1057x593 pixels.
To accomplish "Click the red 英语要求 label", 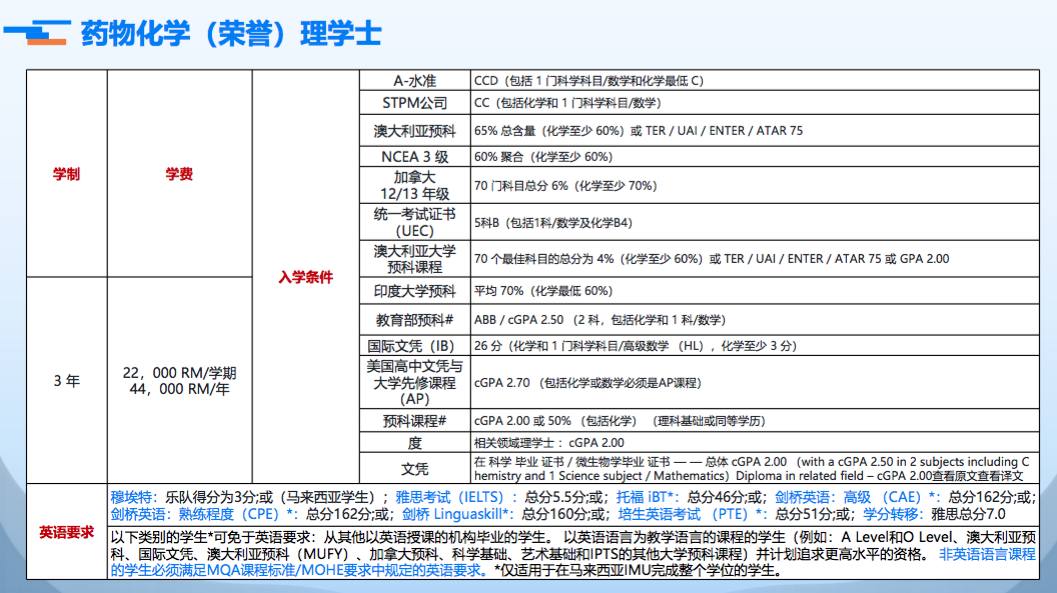I will click(x=66, y=531).
